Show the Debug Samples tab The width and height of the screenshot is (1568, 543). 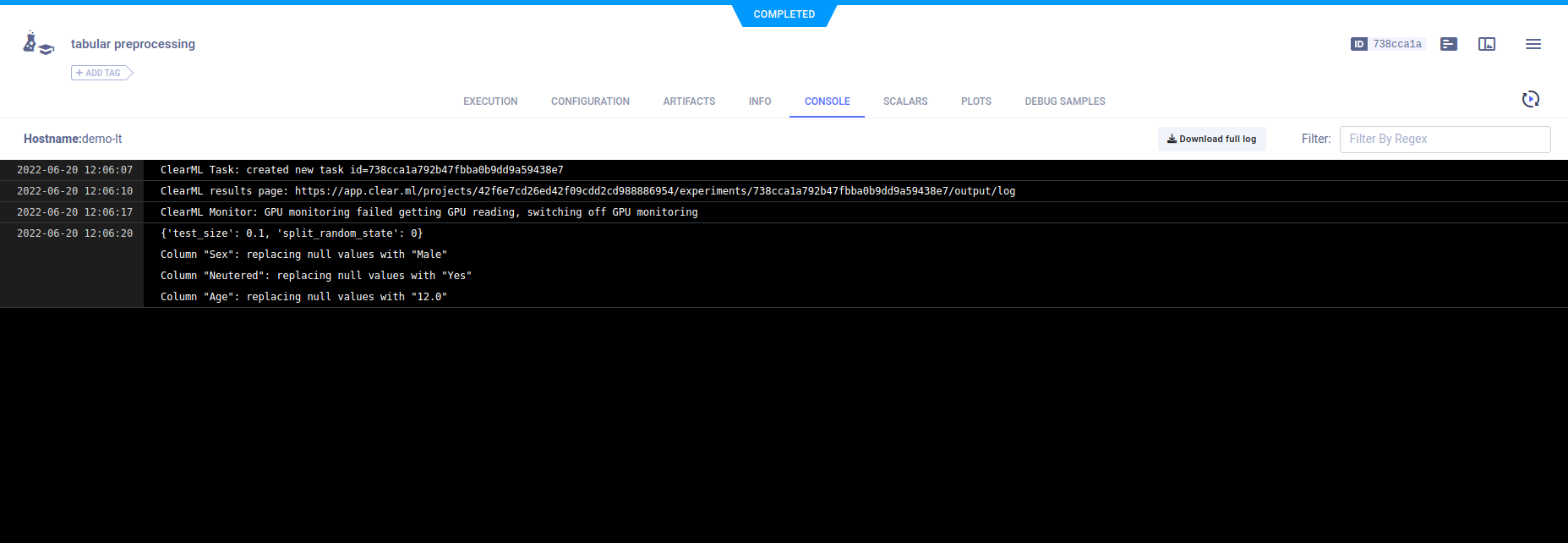pos(1064,101)
